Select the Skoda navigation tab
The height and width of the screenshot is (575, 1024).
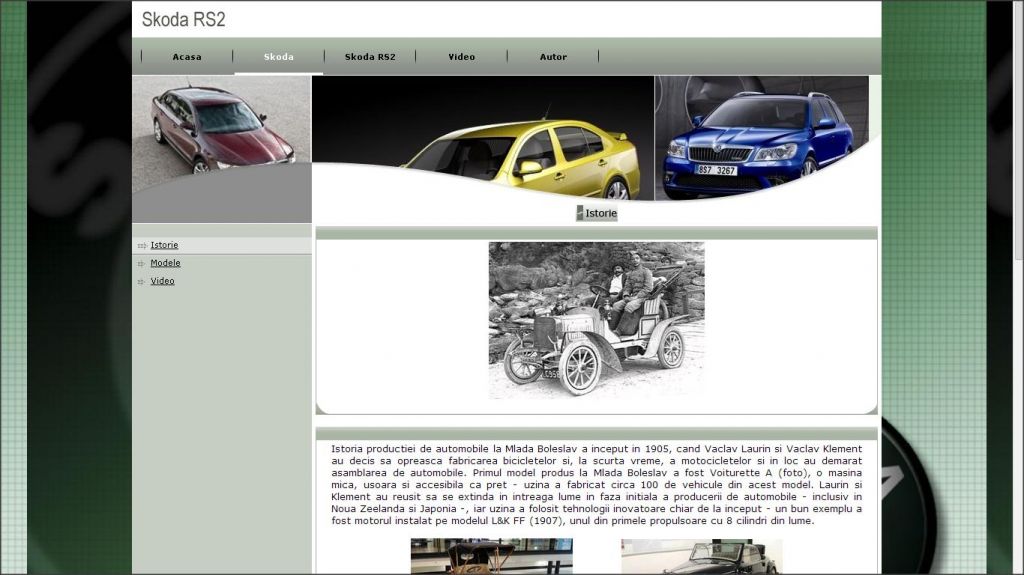click(x=278, y=57)
